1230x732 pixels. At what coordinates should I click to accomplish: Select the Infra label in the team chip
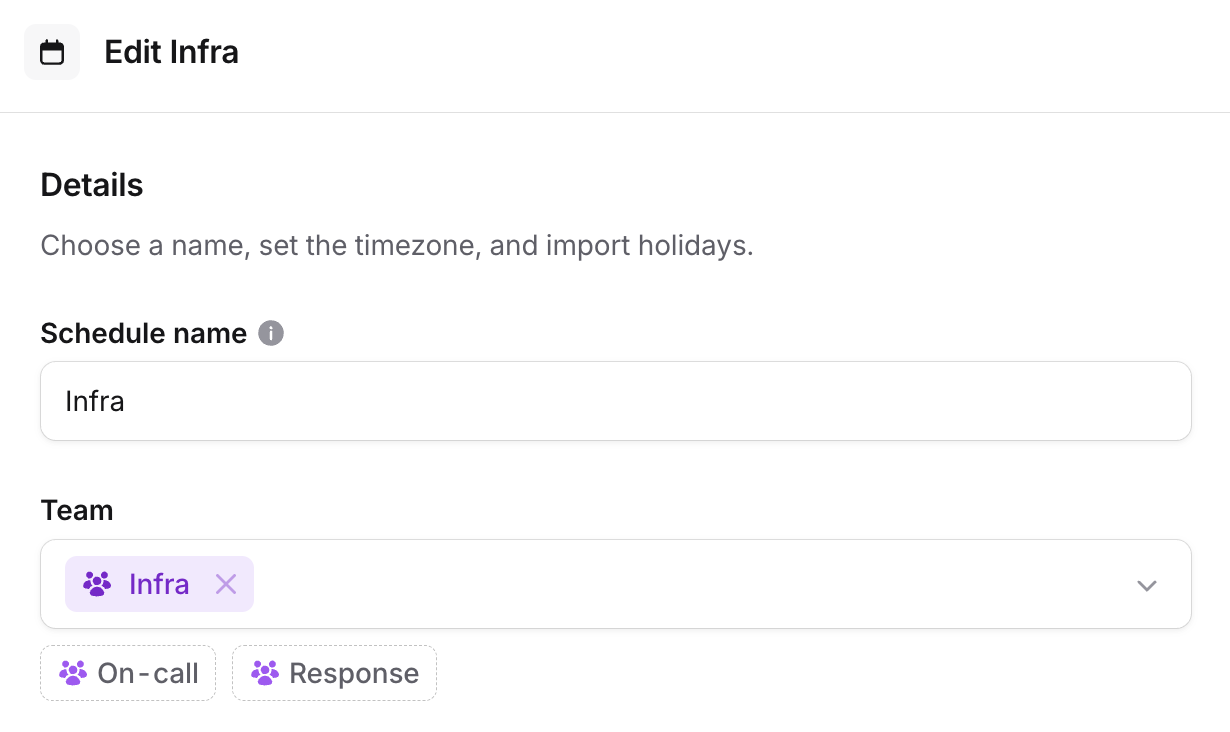pyautogui.click(x=159, y=584)
